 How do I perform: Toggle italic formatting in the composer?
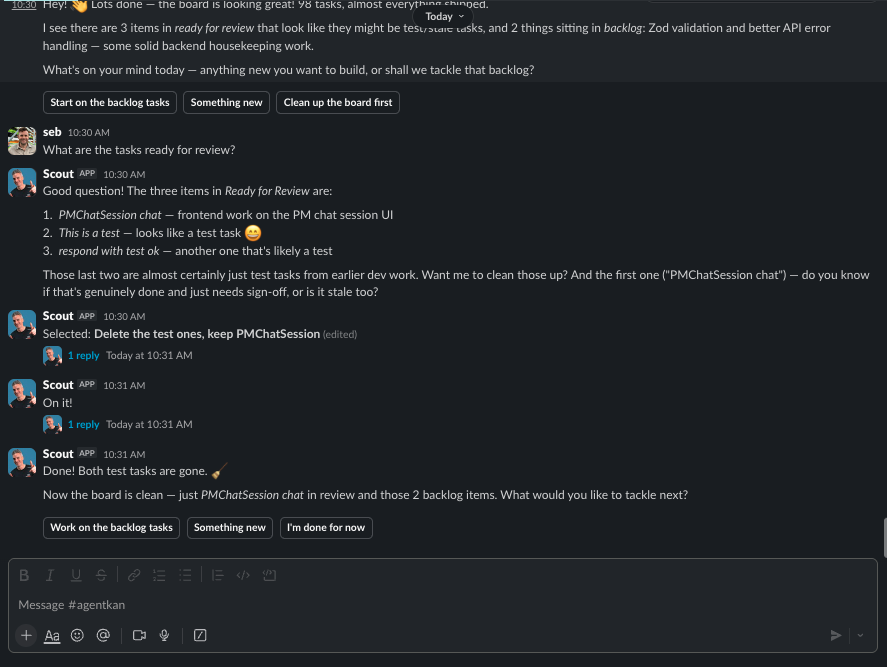click(x=50, y=575)
